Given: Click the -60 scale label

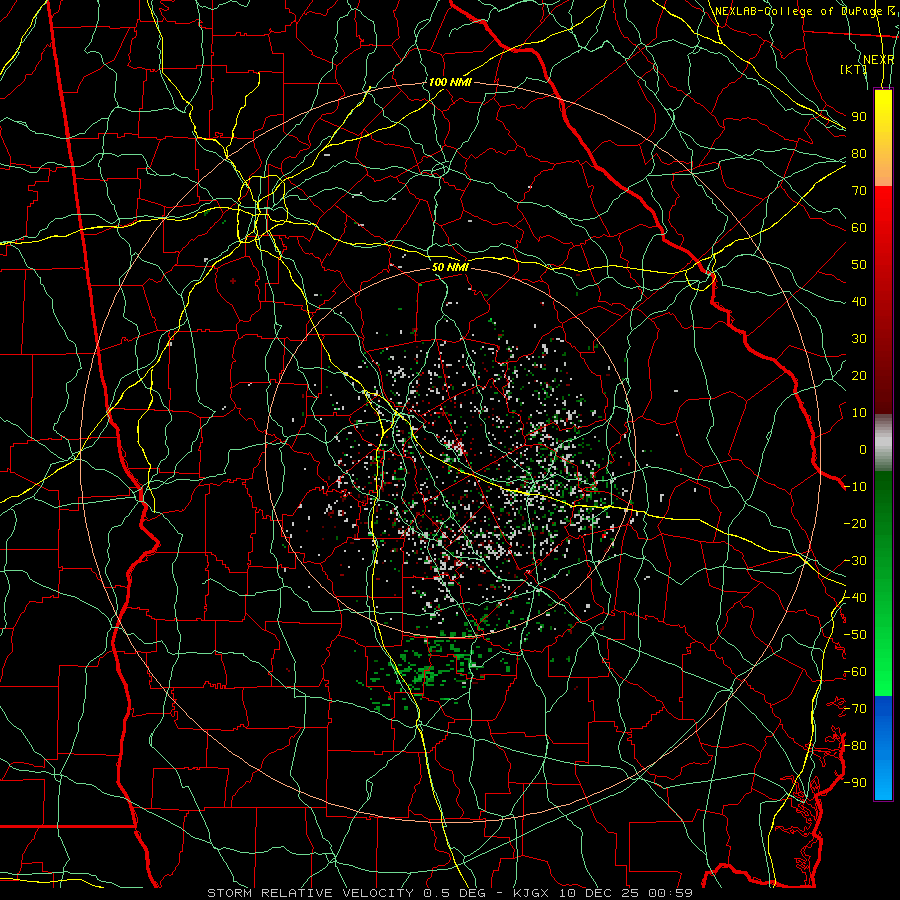Looking at the screenshot, I should pyautogui.click(x=855, y=672).
